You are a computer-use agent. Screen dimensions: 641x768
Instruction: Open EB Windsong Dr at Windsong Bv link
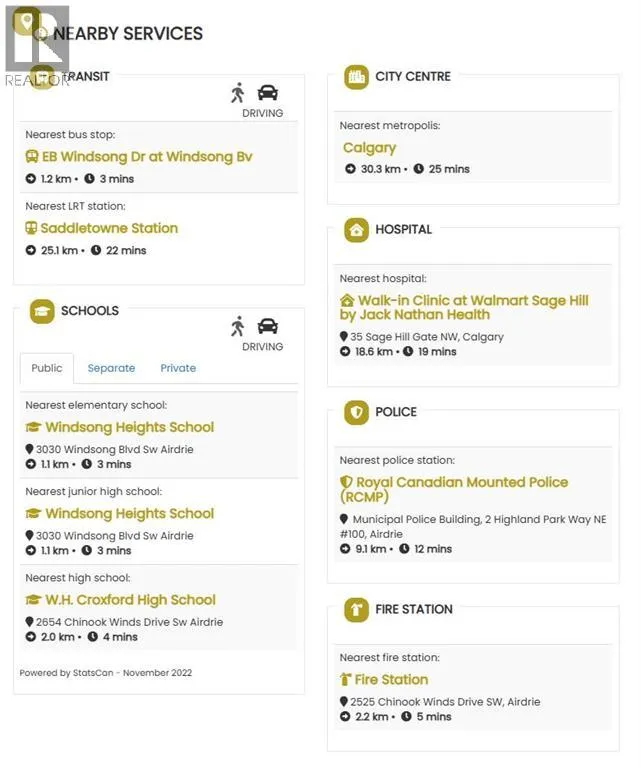pos(146,157)
